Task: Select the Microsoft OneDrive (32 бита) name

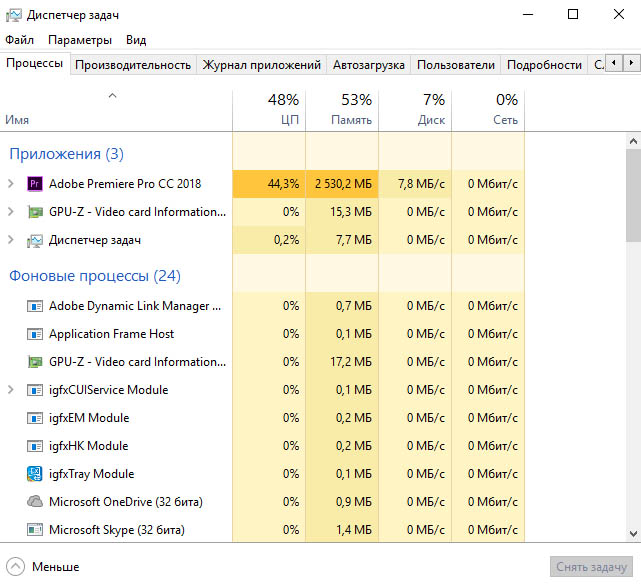Action: tap(126, 502)
